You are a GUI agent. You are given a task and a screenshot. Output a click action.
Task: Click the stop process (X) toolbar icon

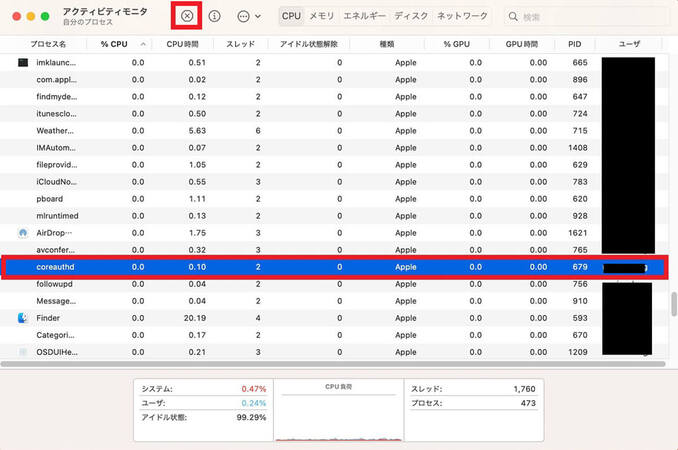(x=187, y=16)
